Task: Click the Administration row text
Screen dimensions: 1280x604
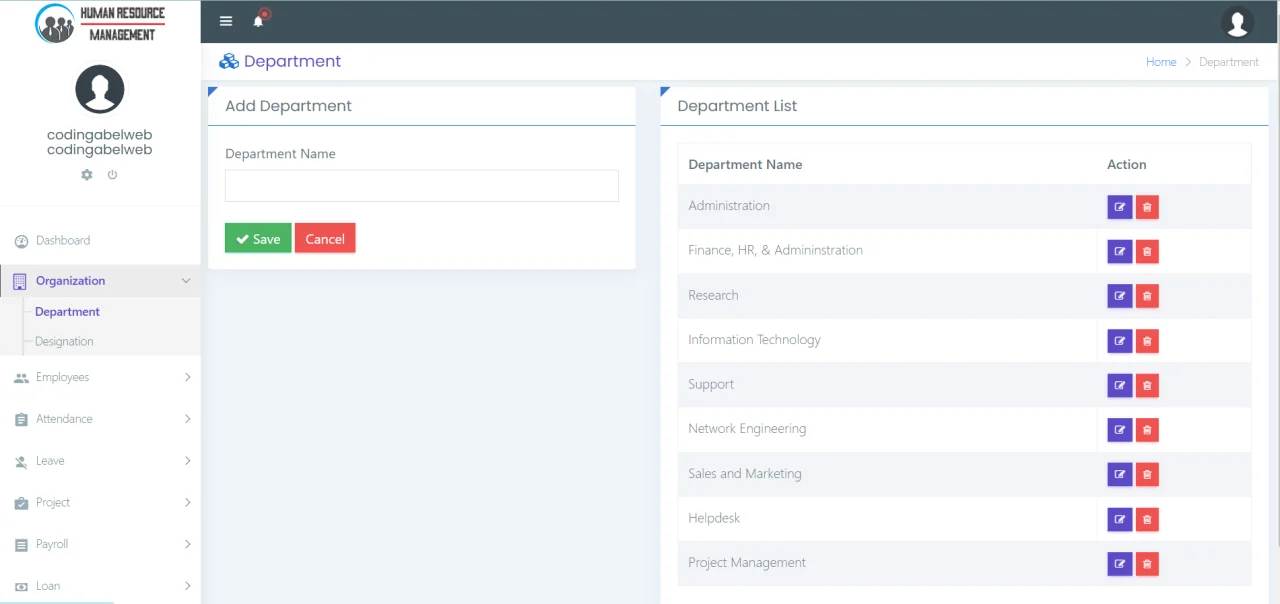Action: pyautogui.click(x=729, y=206)
